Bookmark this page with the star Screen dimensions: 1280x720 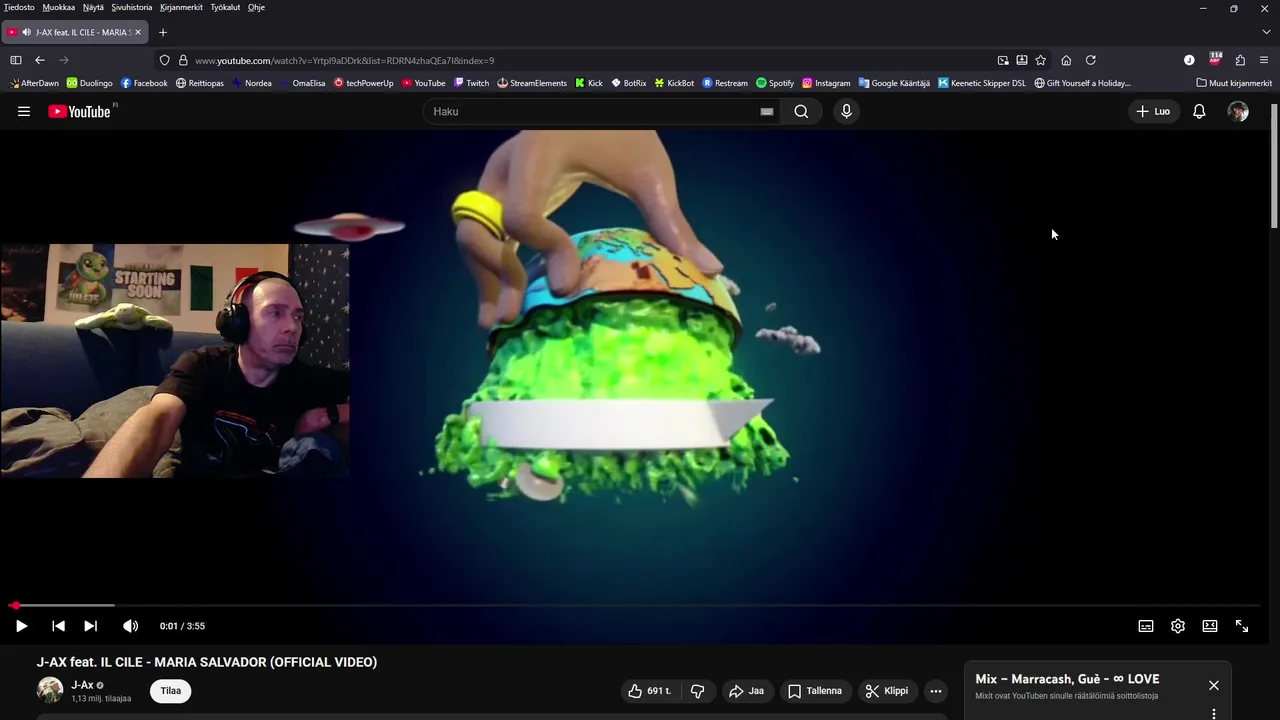coord(1040,60)
